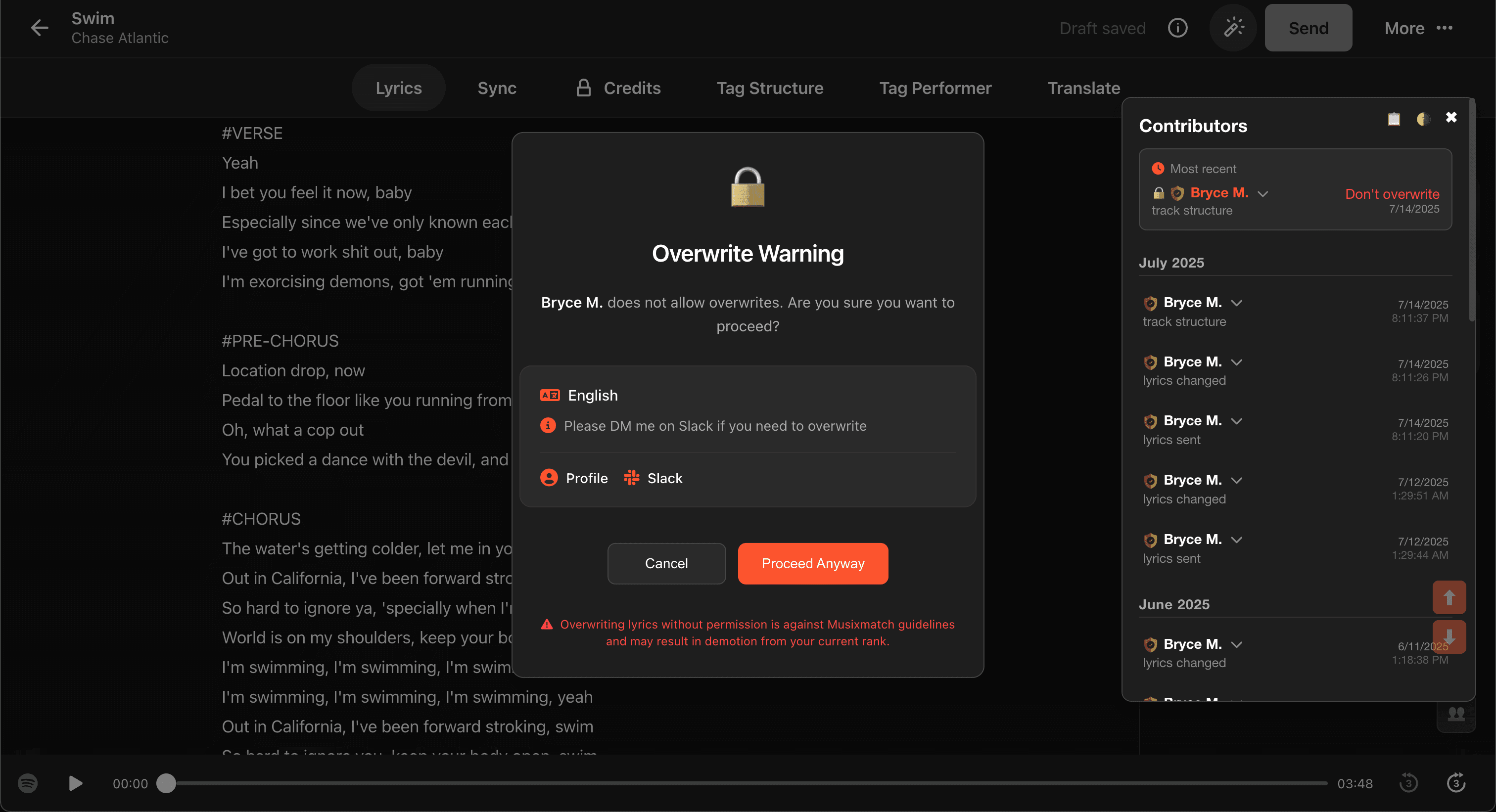Screen dimensions: 1496x812
Task: Click the padlock icon beside Bryce M. Most recent
Action: click(x=1159, y=193)
